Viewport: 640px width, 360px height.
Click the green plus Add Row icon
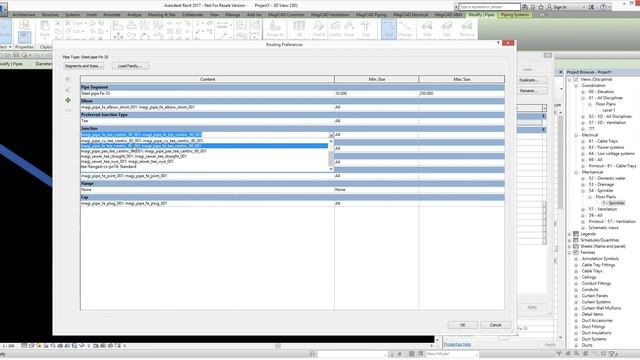(68, 100)
